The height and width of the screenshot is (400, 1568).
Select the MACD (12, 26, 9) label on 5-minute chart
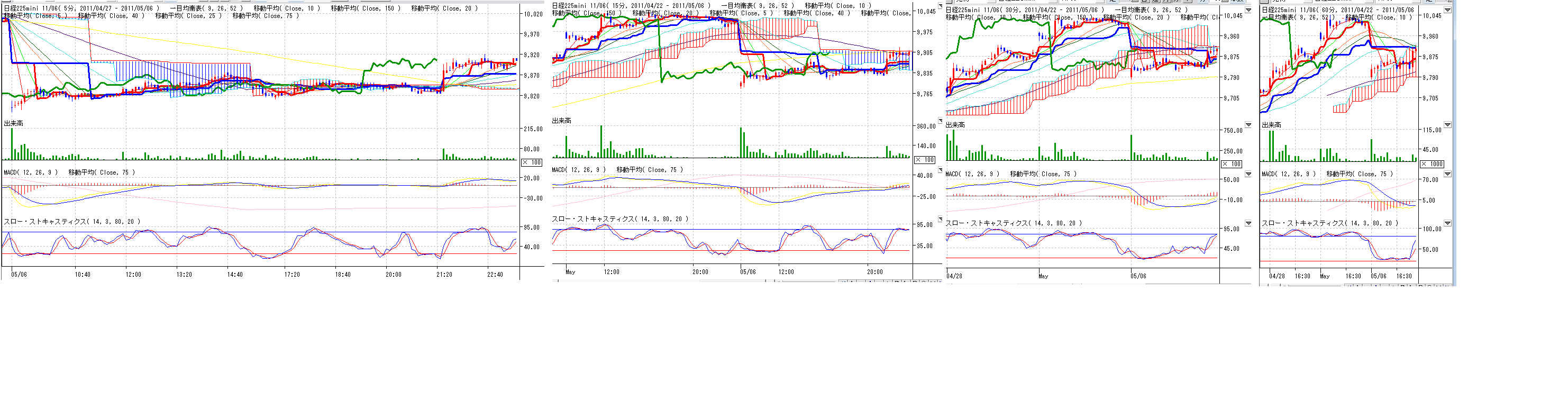[31, 172]
